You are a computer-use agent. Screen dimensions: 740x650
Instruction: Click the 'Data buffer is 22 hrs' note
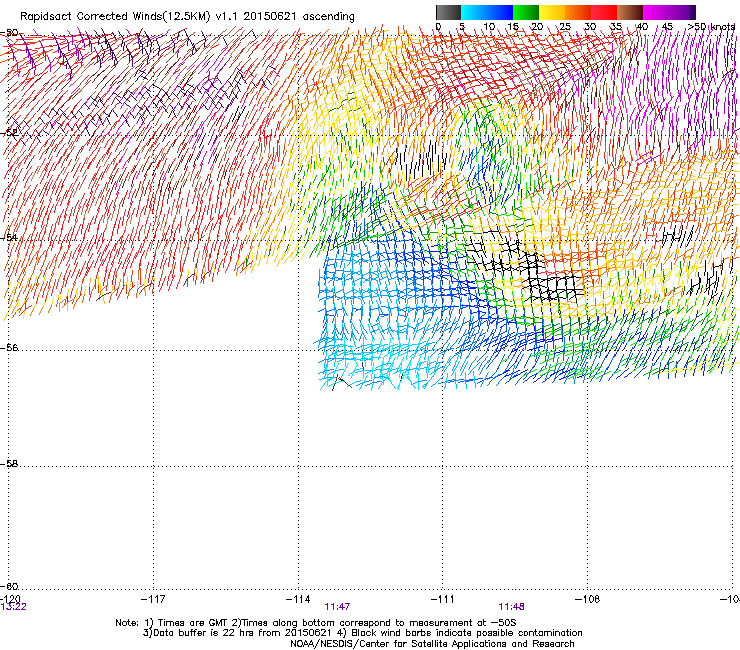click(362, 633)
